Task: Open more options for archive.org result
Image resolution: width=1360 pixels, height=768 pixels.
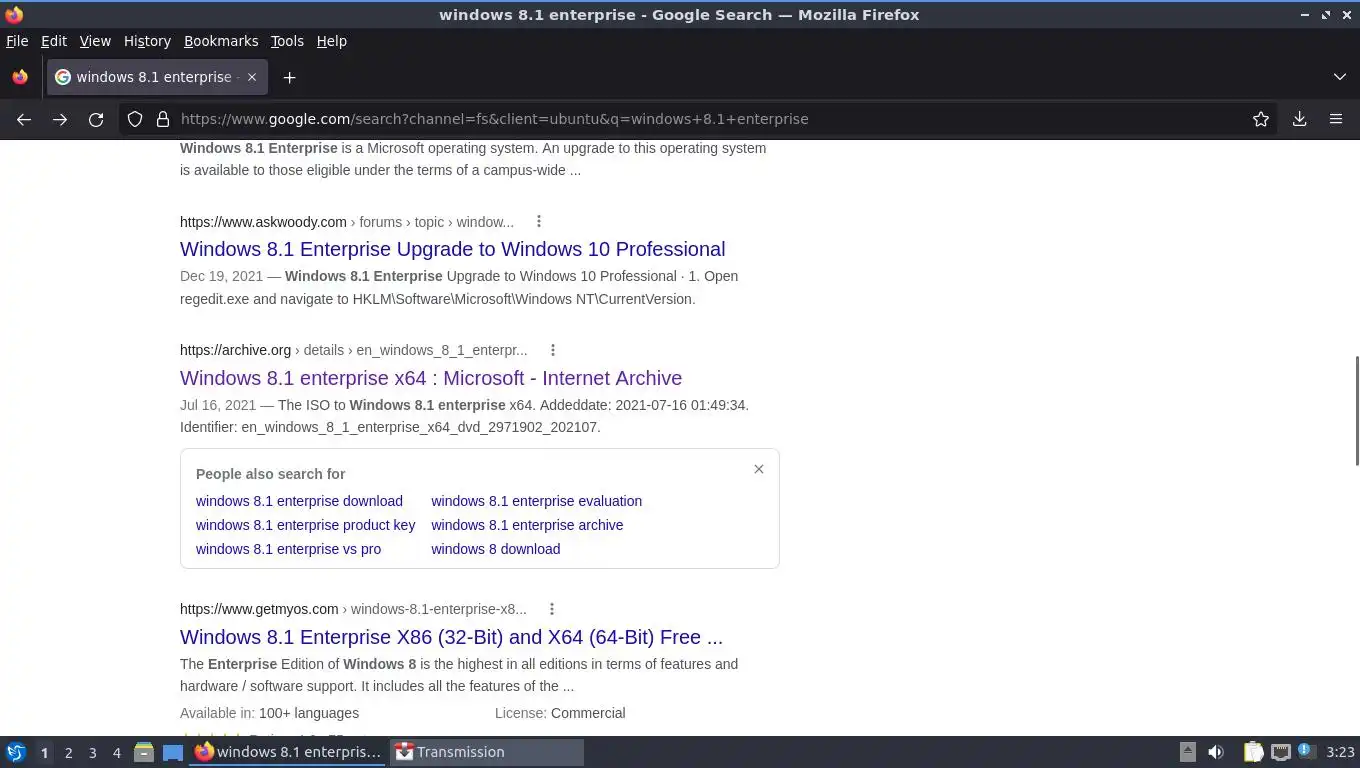Action: (x=552, y=350)
